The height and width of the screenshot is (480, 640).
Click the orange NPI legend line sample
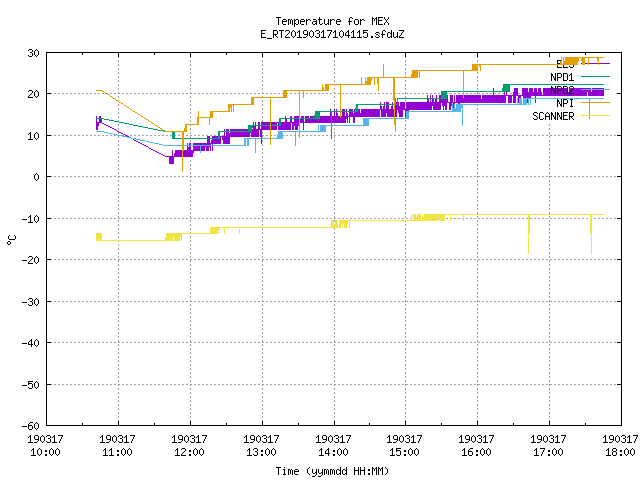pos(595,102)
